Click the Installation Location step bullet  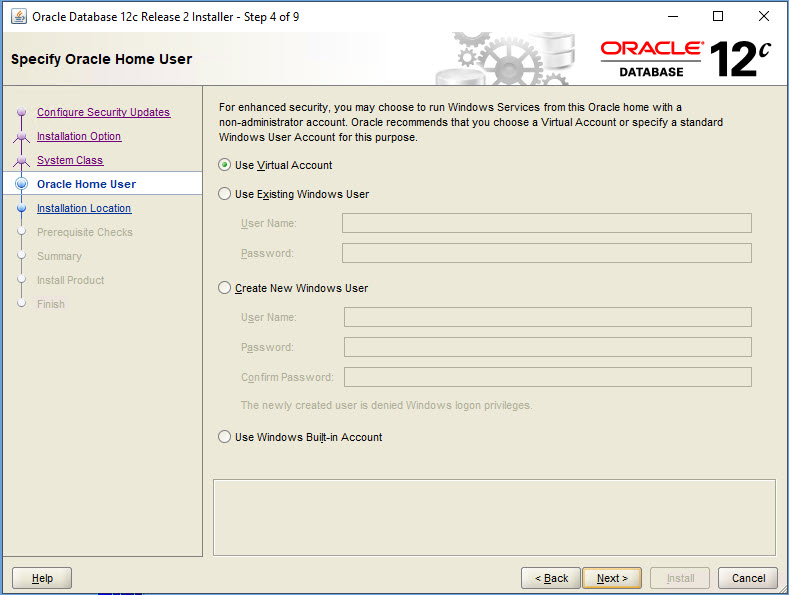pyautogui.click(x=22, y=208)
